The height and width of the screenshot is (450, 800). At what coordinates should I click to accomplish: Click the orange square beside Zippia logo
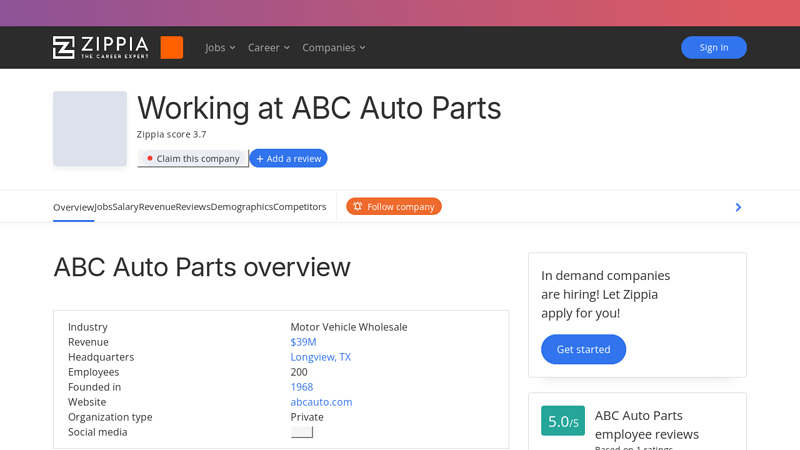(171, 47)
